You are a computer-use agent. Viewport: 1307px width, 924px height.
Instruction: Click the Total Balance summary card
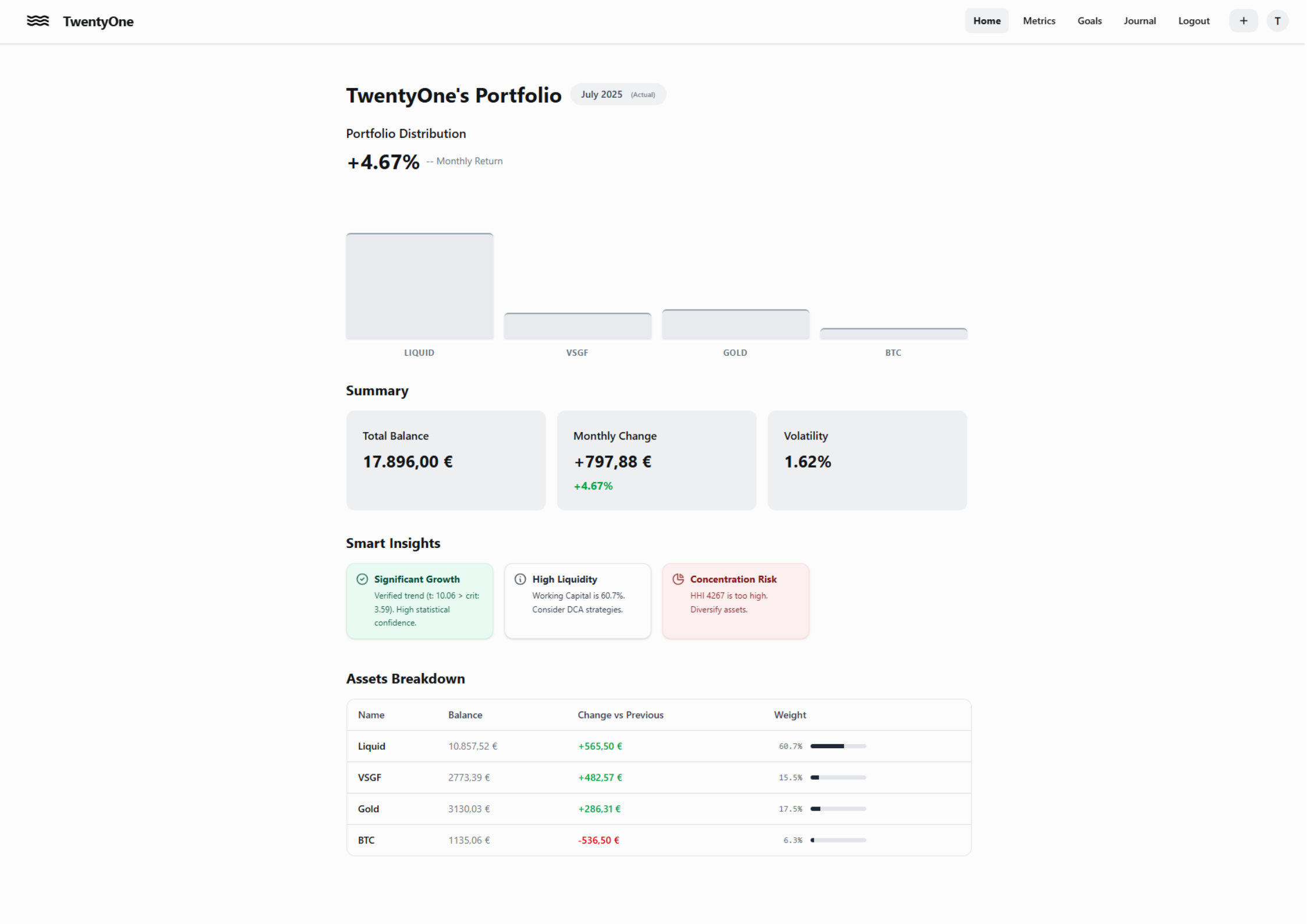point(446,461)
